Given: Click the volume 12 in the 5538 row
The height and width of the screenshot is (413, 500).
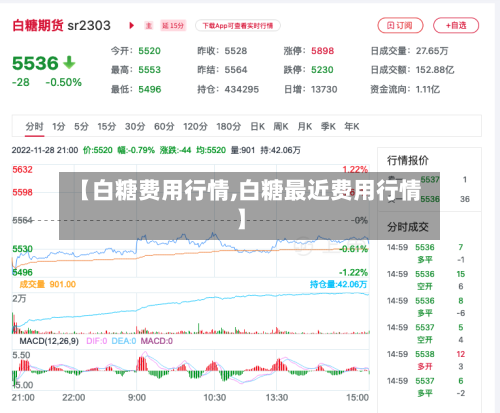Looking at the screenshot, I should [x=461, y=354].
